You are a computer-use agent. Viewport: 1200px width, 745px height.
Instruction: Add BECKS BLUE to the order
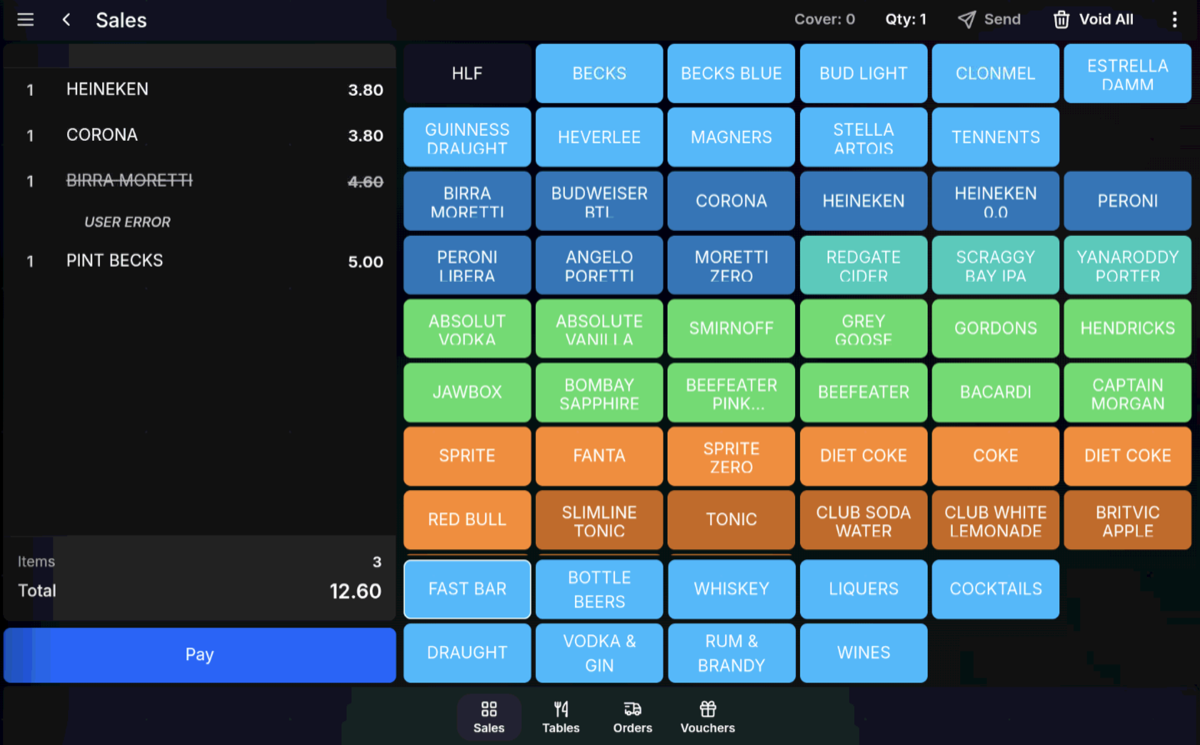[x=731, y=73]
